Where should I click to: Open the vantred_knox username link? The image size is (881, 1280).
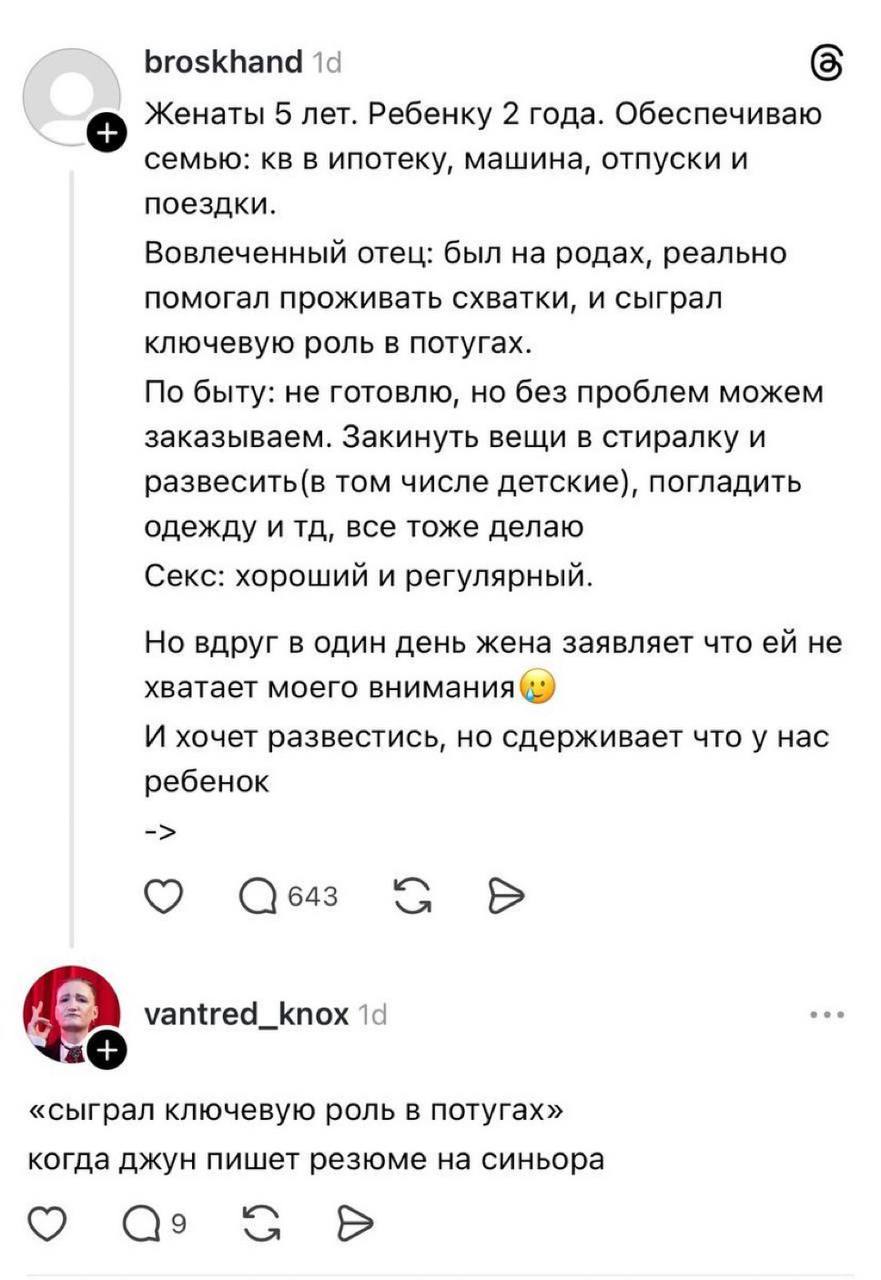[x=247, y=1014]
